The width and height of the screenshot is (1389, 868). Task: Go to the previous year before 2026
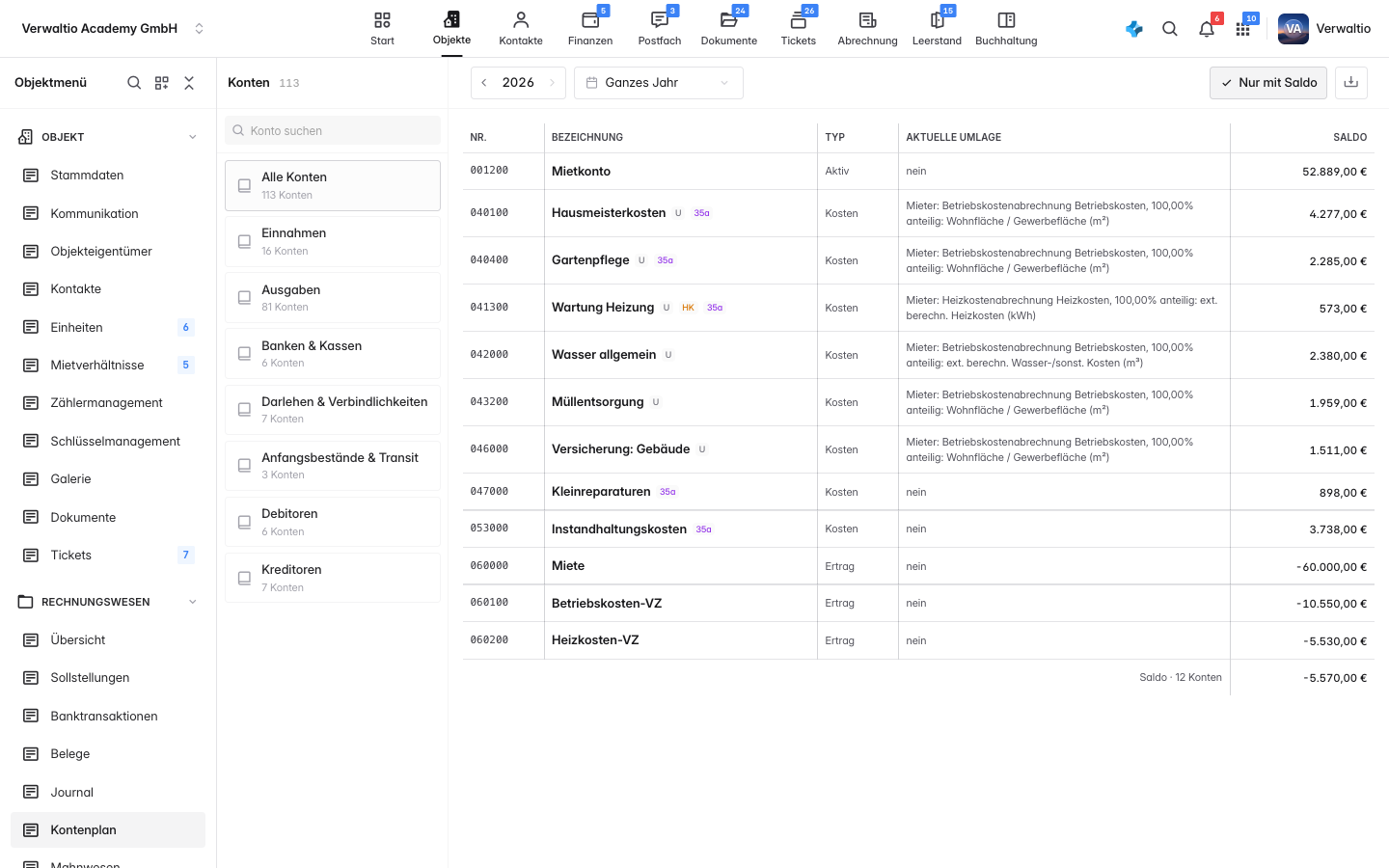click(x=484, y=83)
